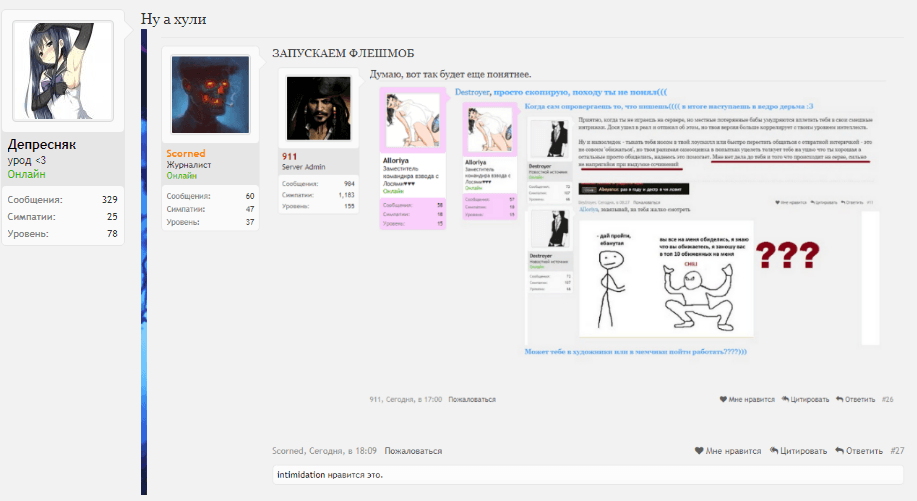Open Scorned username link
The height and width of the screenshot is (501, 917).
tap(185, 154)
